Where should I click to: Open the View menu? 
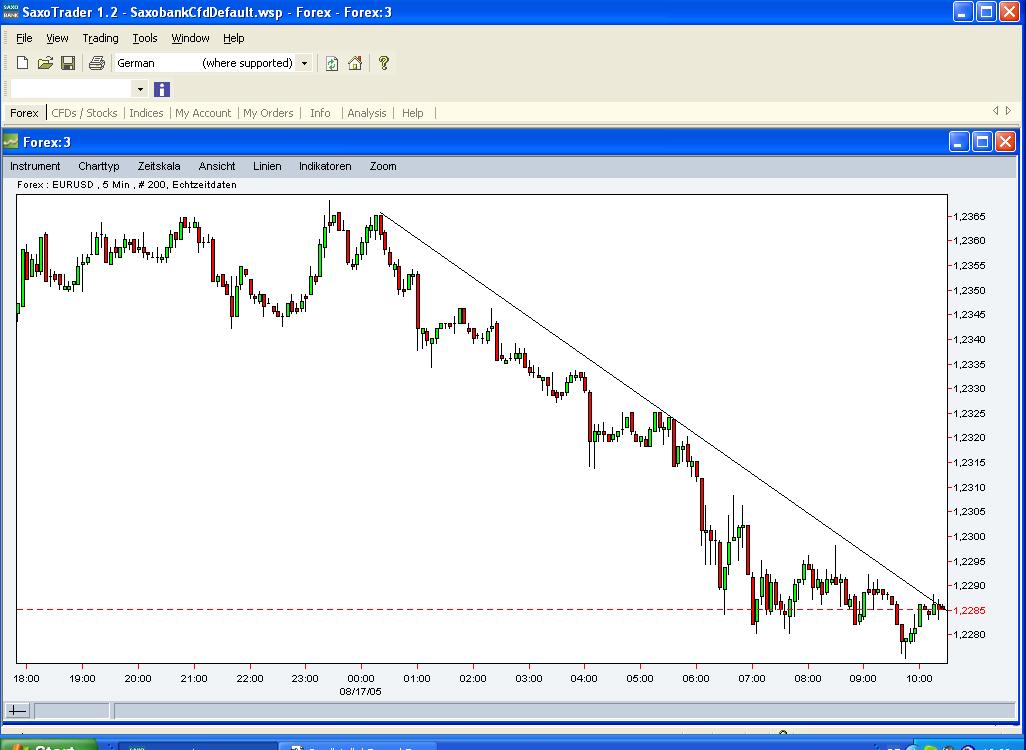[x=57, y=38]
